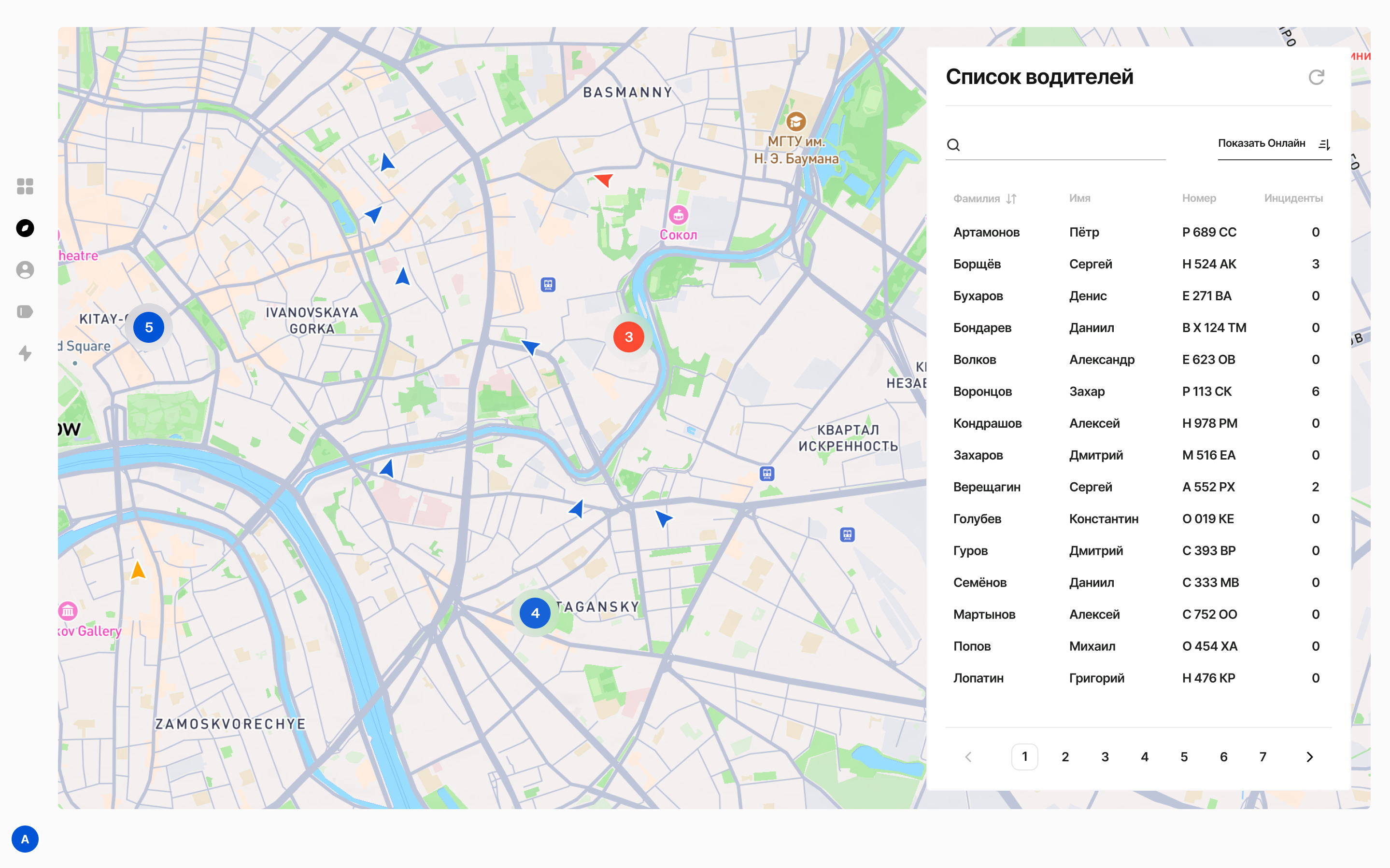Click the previous page left chevron
Image resolution: width=1390 pixels, height=868 pixels.
click(x=968, y=756)
